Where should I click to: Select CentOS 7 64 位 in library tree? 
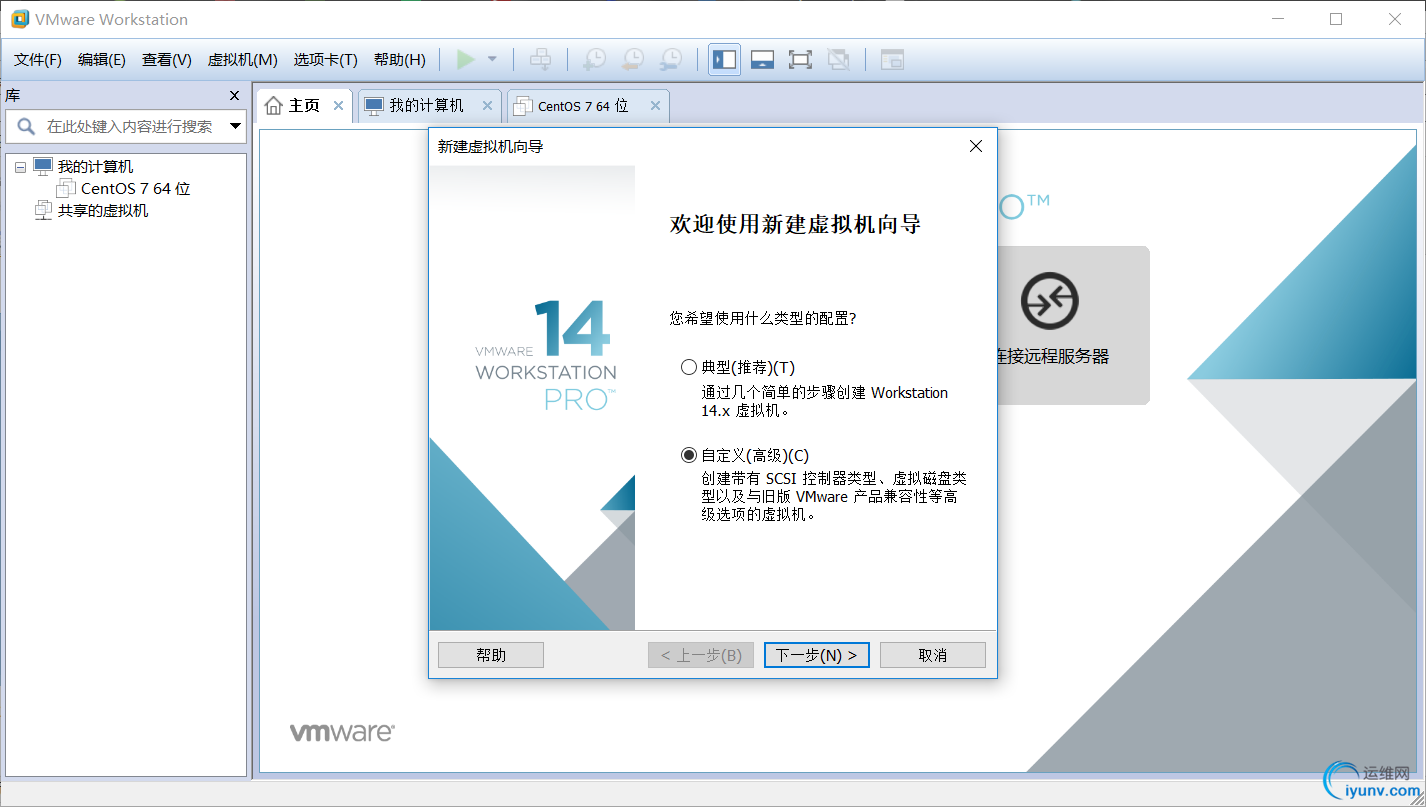tap(136, 189)
